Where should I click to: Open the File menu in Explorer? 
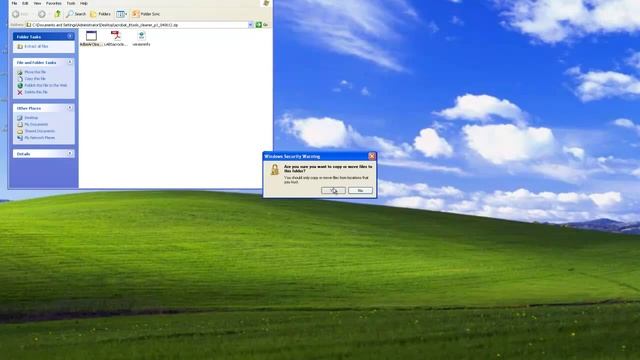(x=14, y=3)
